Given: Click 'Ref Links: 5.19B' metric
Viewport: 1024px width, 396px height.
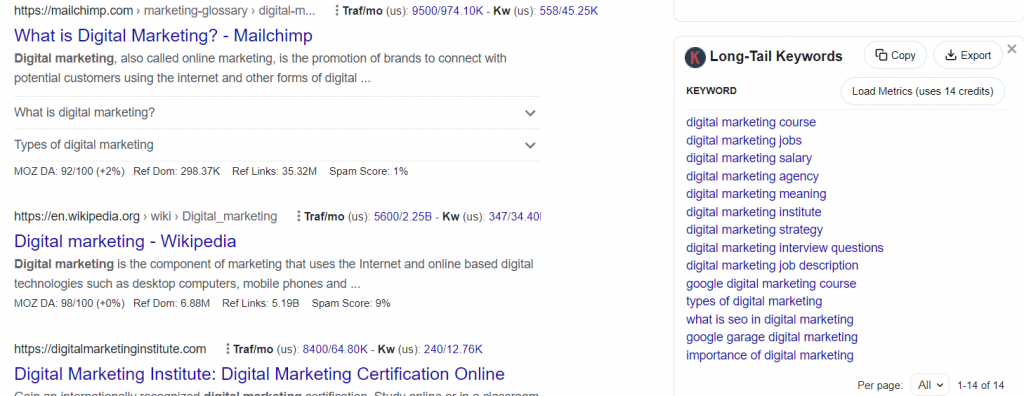Looking at the screenshot, I should (261, 303).
